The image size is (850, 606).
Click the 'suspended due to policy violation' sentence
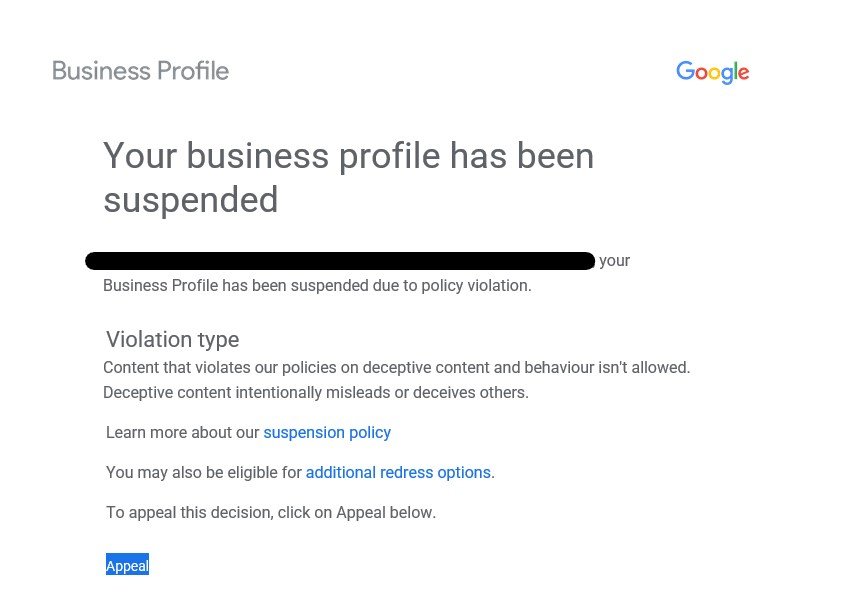coord(317,286)
